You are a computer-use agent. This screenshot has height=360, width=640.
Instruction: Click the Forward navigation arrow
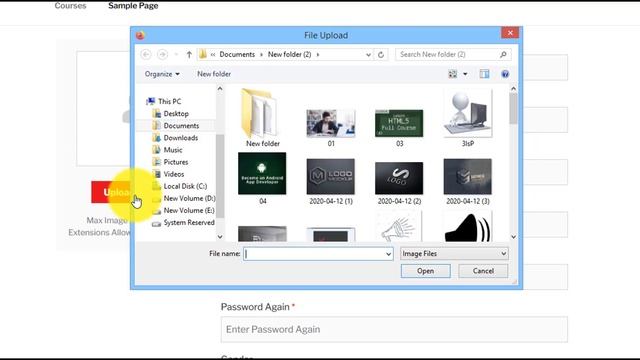[x=162, y=54]
